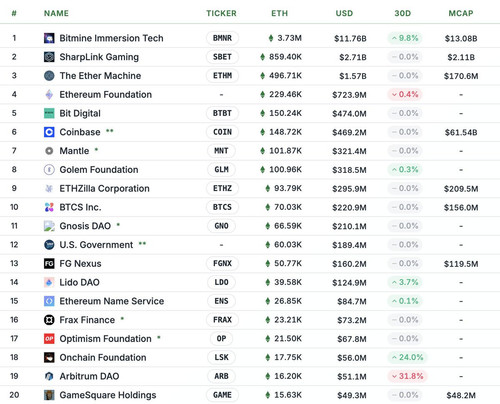Click the LSK ticker badge
Viewport: 500px width, 404px height.
[x=221, y=357]
